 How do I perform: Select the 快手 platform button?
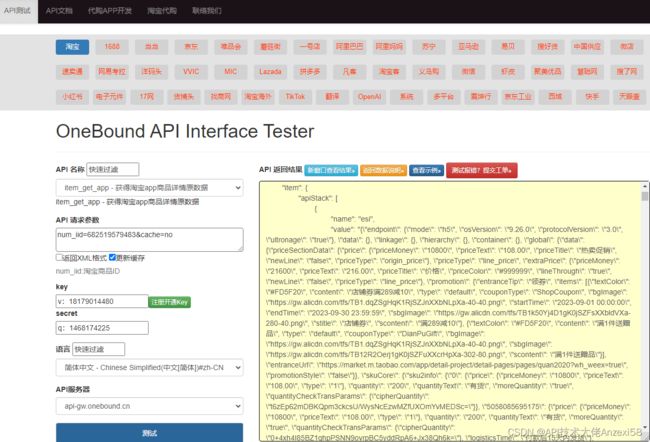tap(592, 97)
